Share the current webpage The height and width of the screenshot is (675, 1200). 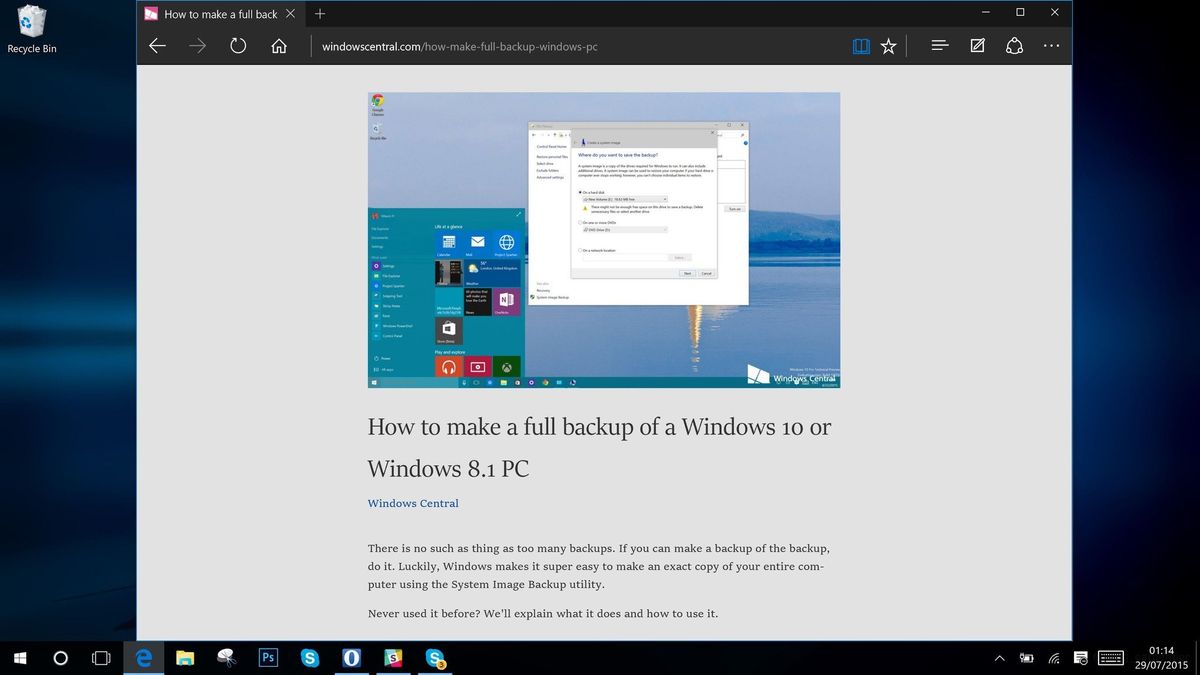coord(1014,45)
